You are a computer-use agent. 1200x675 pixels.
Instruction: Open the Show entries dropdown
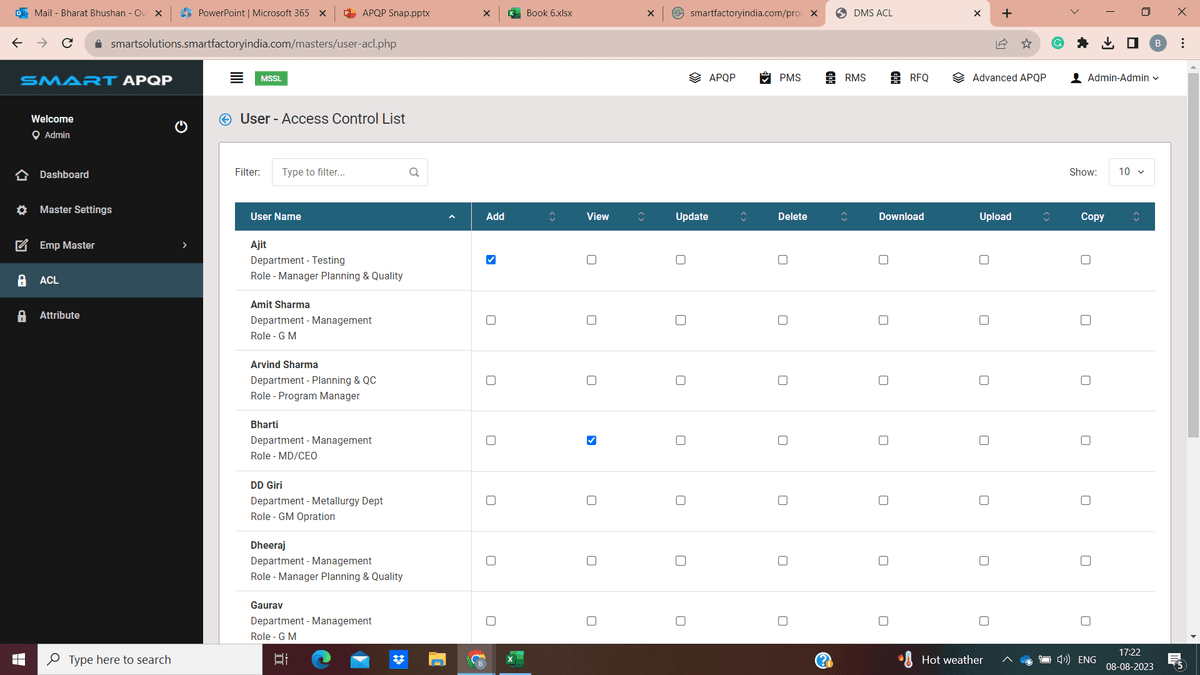(x=1131, y=171)
